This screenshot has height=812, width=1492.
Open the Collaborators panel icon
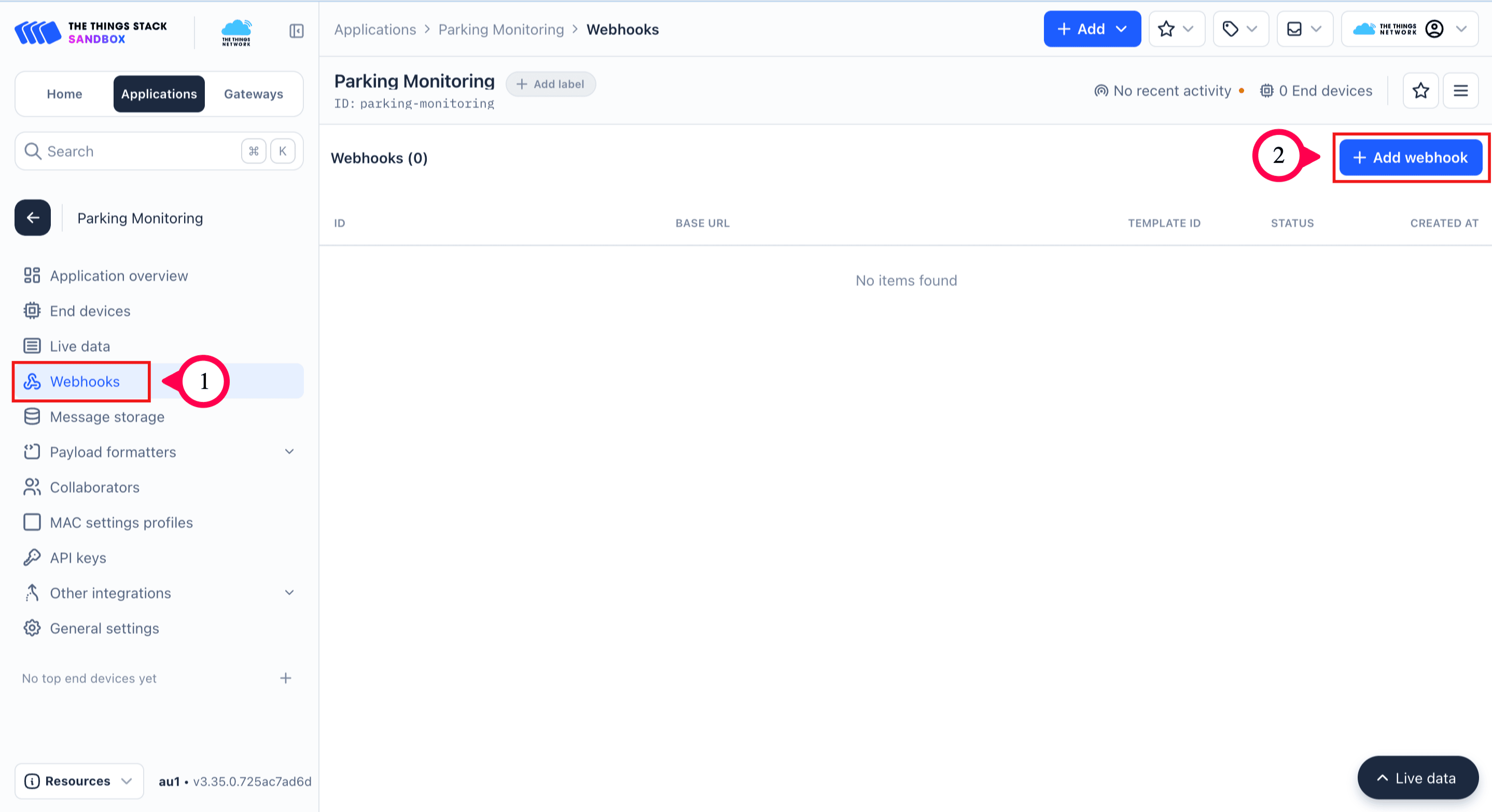click(33, 487)
